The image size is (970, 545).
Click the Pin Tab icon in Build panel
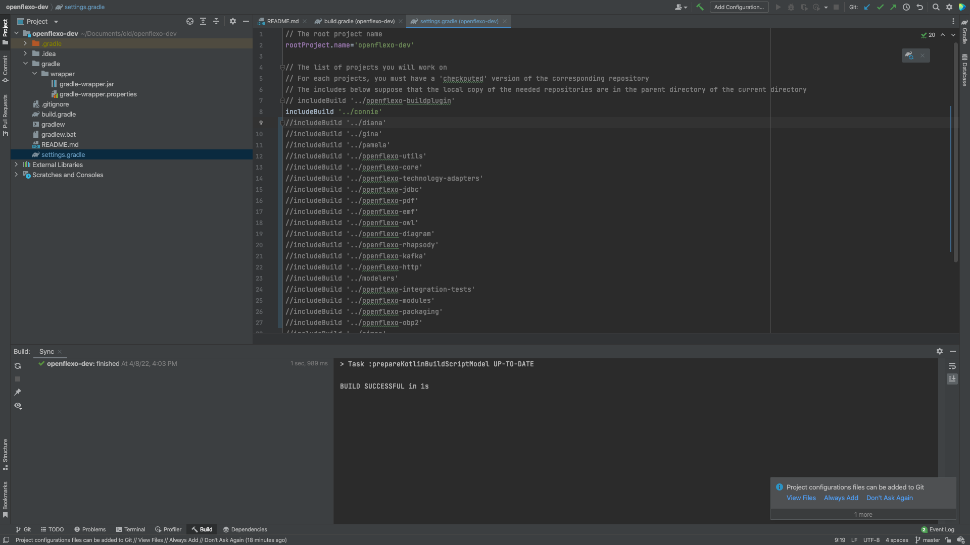point(18,392)
